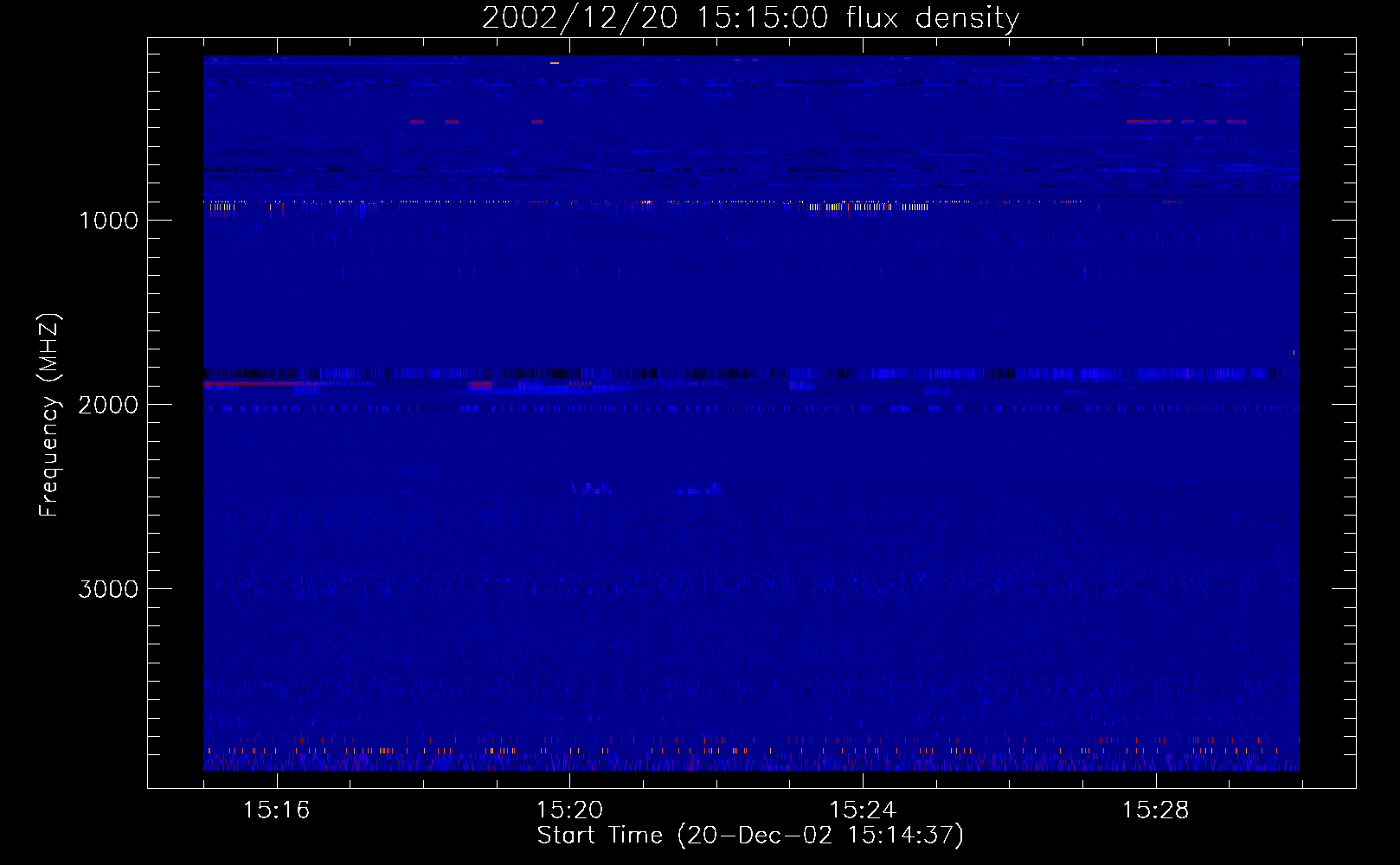Click the yellow burst cluster near 15:24
1400x865 pixels.
coord(868,208)
